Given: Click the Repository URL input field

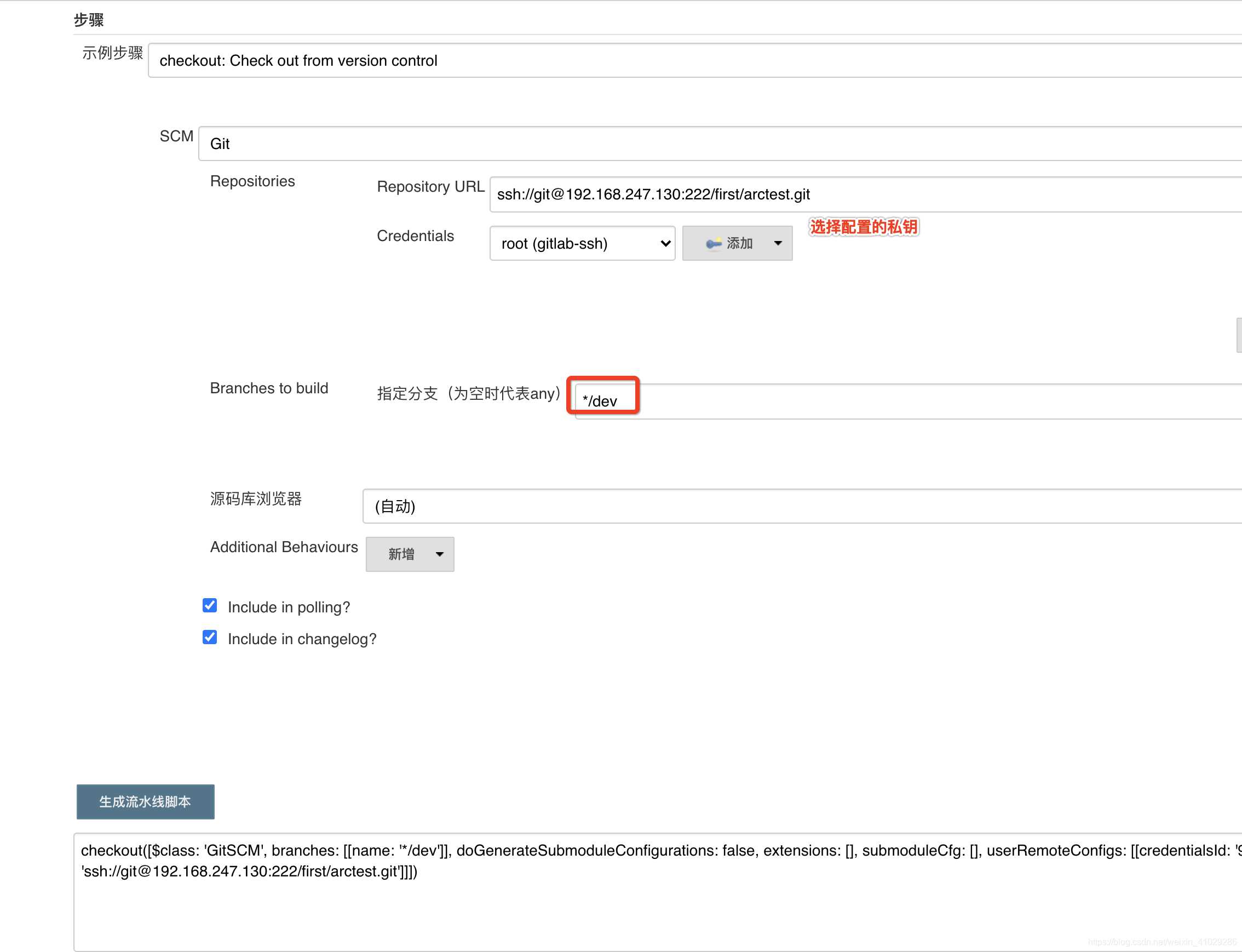Looking at the screenshot, I should (866, 194).
